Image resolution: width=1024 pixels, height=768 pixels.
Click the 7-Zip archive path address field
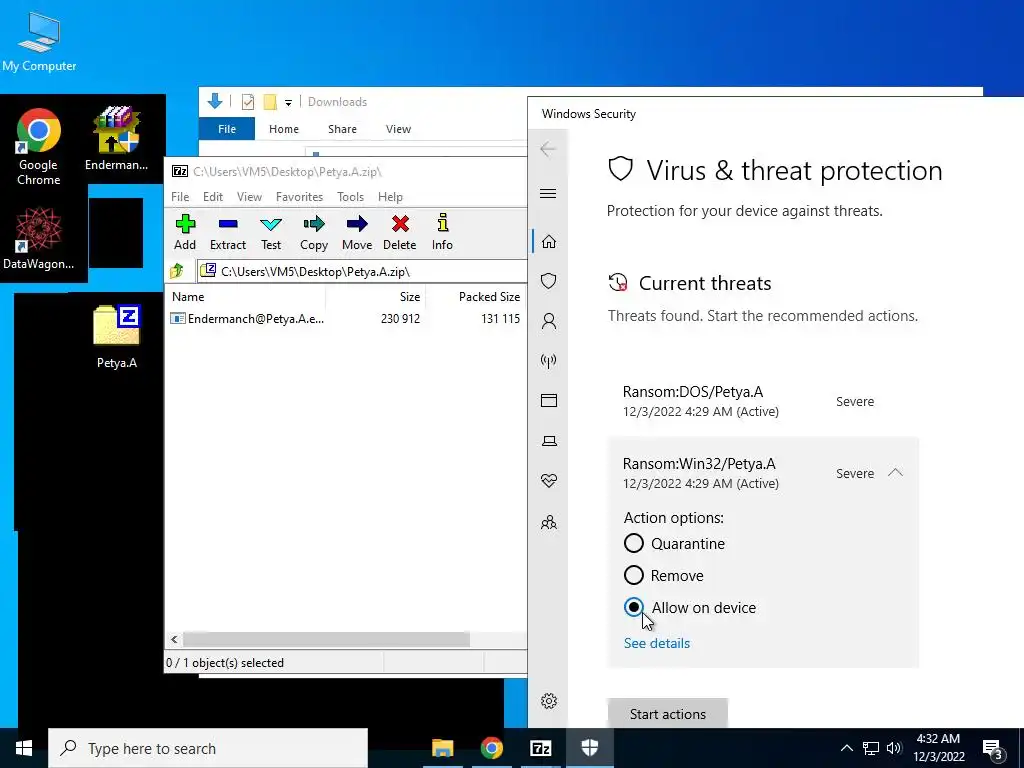pyautogui.click(x=362, y=271)
